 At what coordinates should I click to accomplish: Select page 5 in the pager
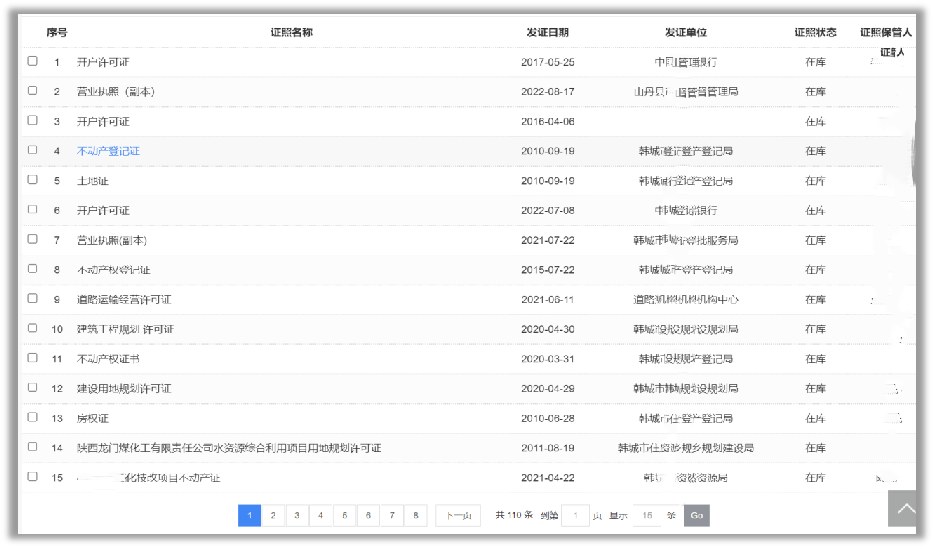pyautogui.click(x=344, y=515)
